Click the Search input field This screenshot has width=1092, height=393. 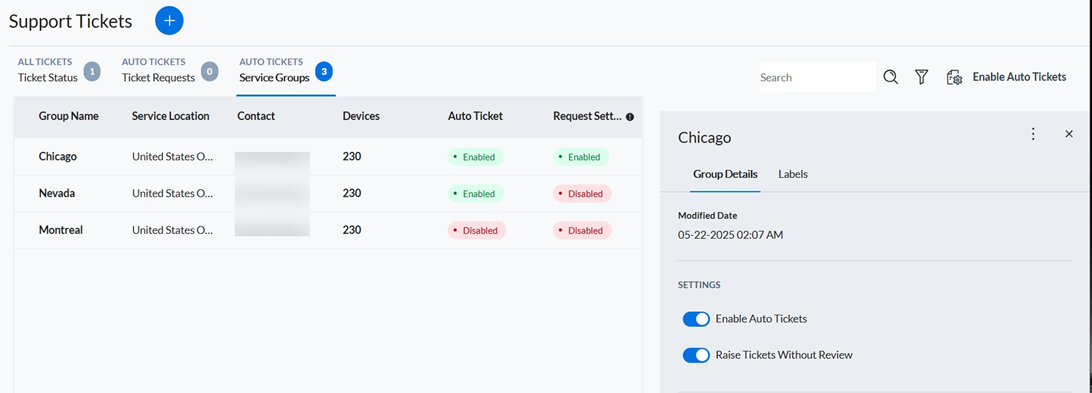point(818,77)
